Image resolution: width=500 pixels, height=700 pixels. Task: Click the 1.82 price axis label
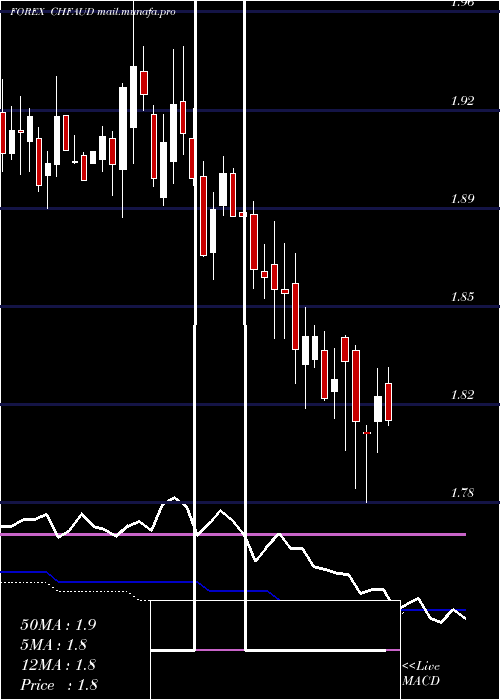[x=462, y=395]
